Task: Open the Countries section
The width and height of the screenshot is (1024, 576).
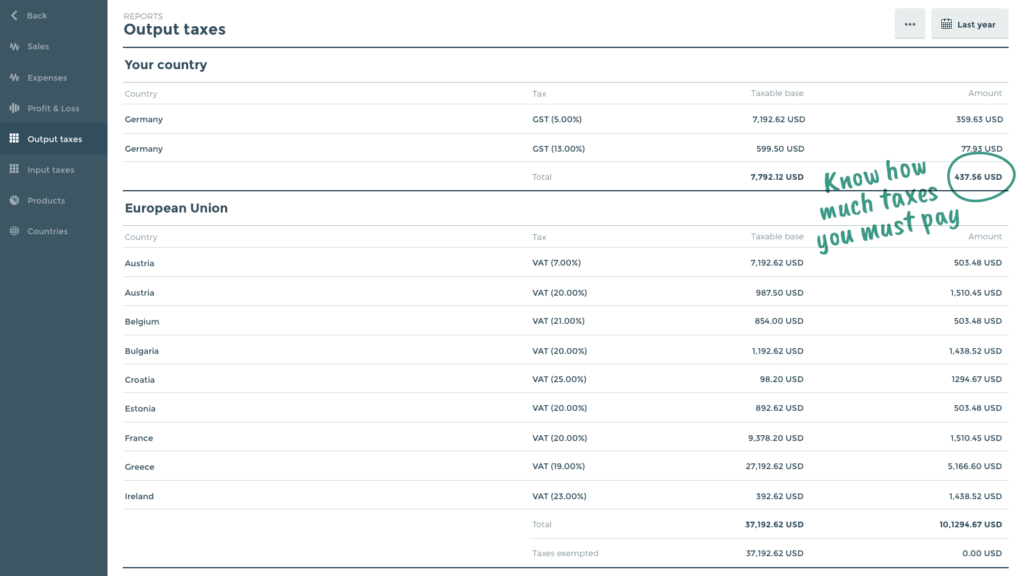Action: [47, 231]
